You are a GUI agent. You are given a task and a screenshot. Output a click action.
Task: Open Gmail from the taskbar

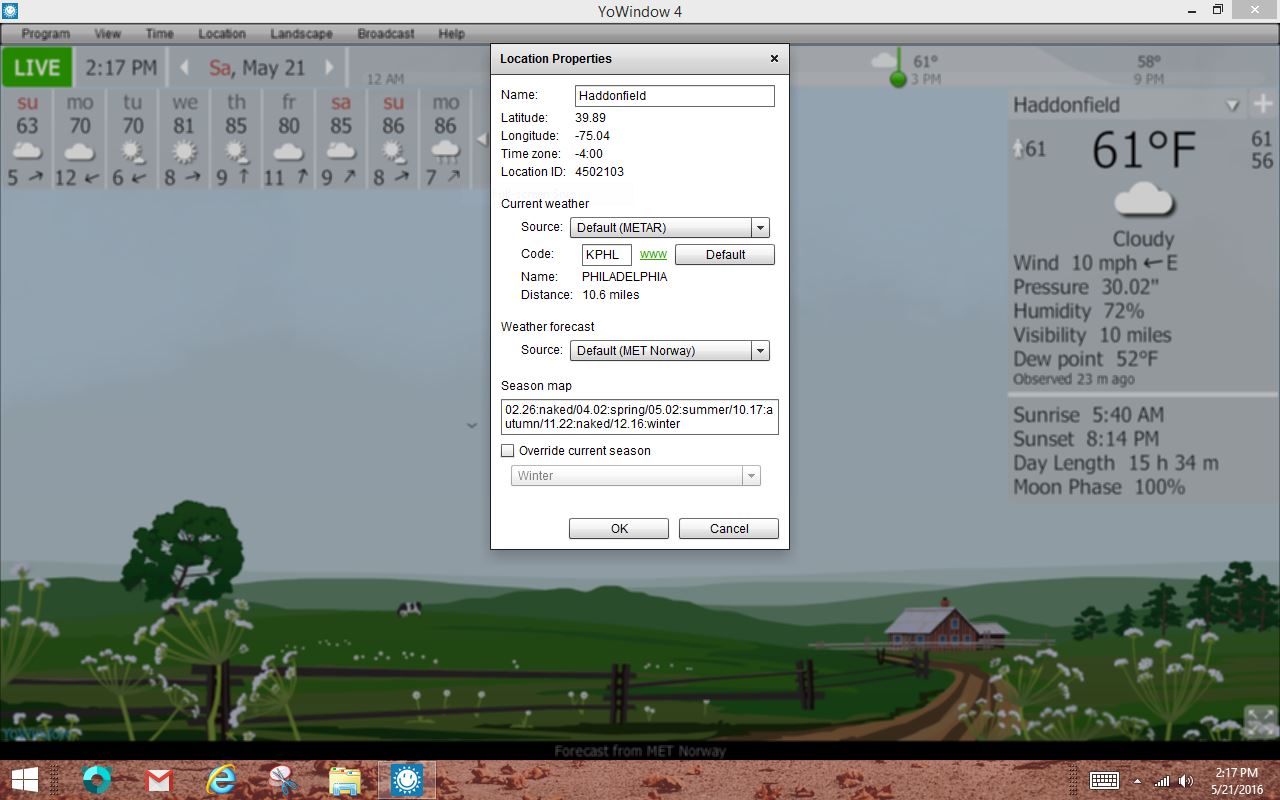click(159, 779)
